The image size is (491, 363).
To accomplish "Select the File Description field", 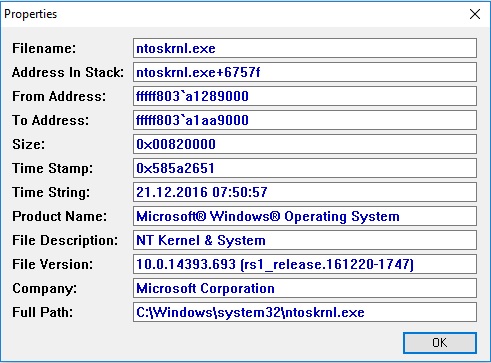I will pyautogui.click(x=305, y=240).
